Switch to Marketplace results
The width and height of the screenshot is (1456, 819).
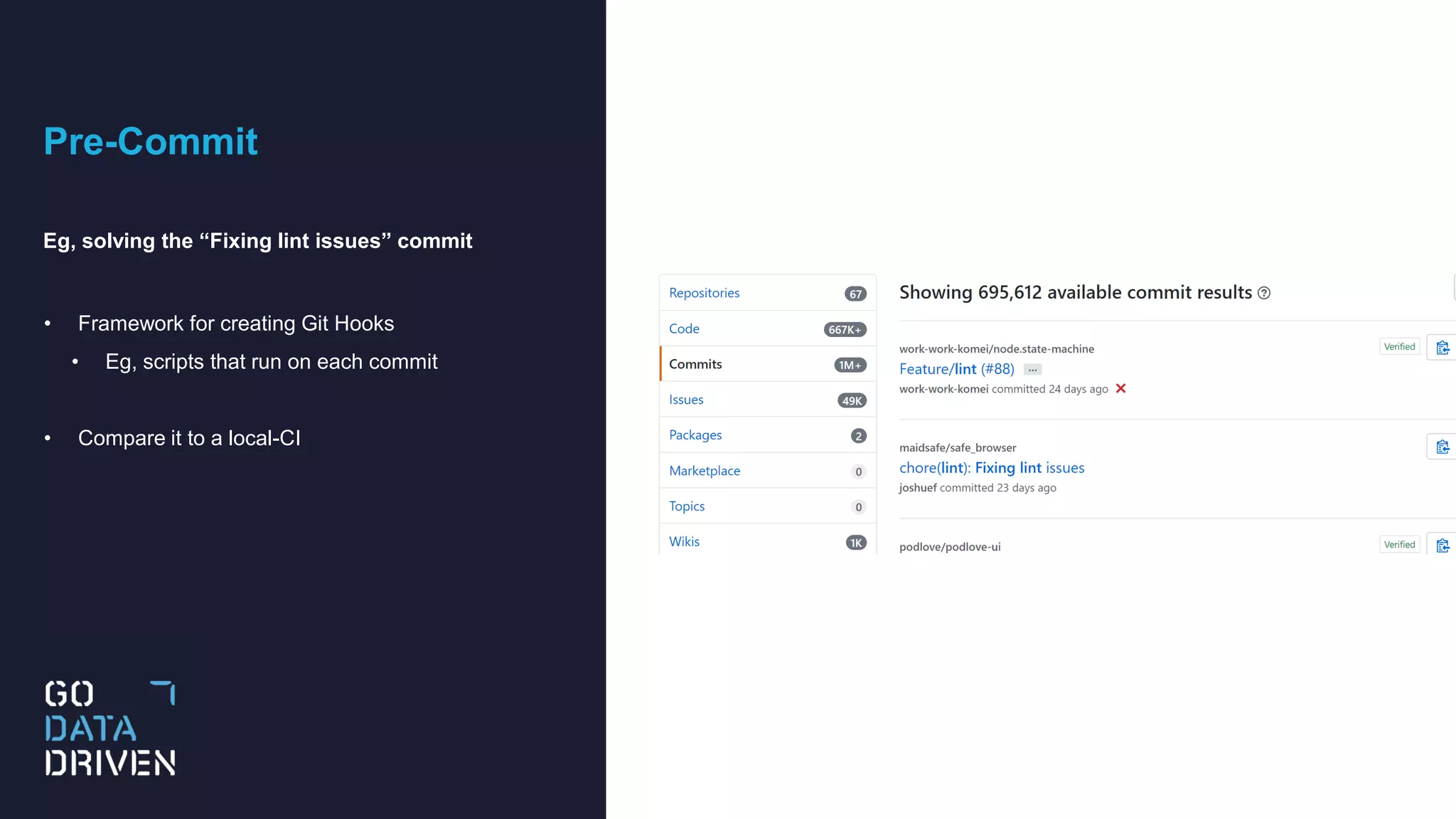[x=768, y=471]
